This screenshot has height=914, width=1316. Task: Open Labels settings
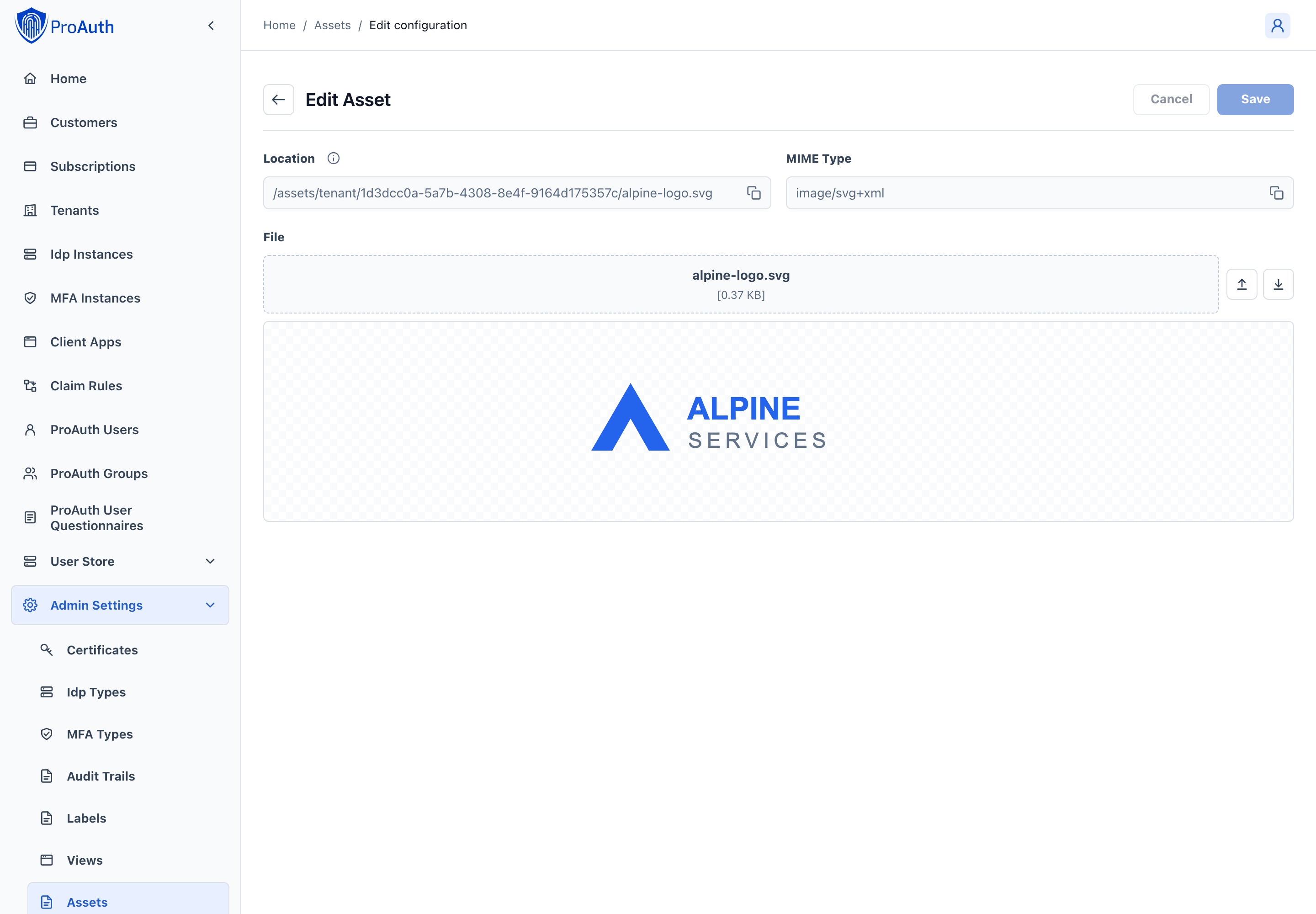click(128, 818)
